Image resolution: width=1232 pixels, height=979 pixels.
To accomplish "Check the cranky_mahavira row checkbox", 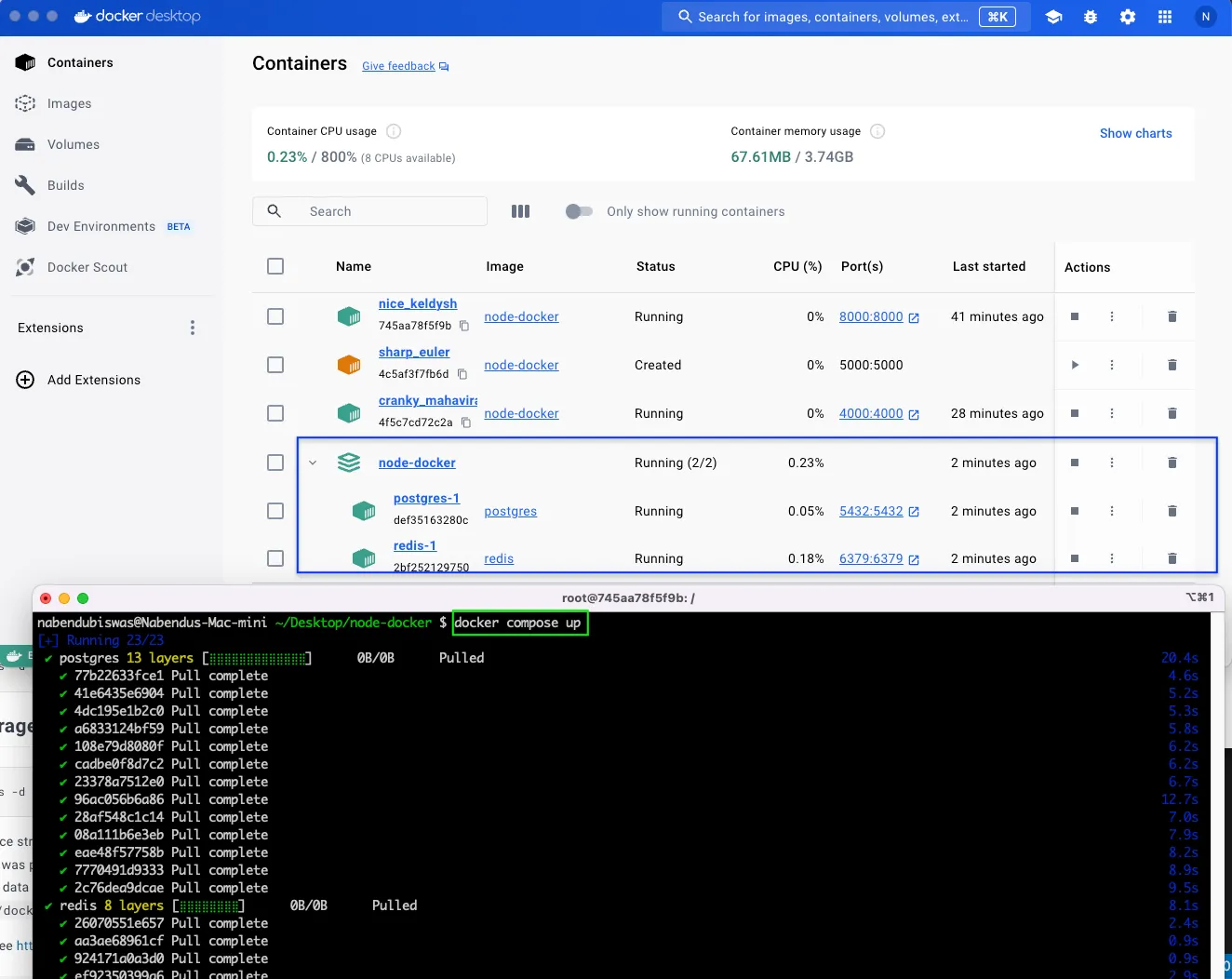I will [275, 413].
